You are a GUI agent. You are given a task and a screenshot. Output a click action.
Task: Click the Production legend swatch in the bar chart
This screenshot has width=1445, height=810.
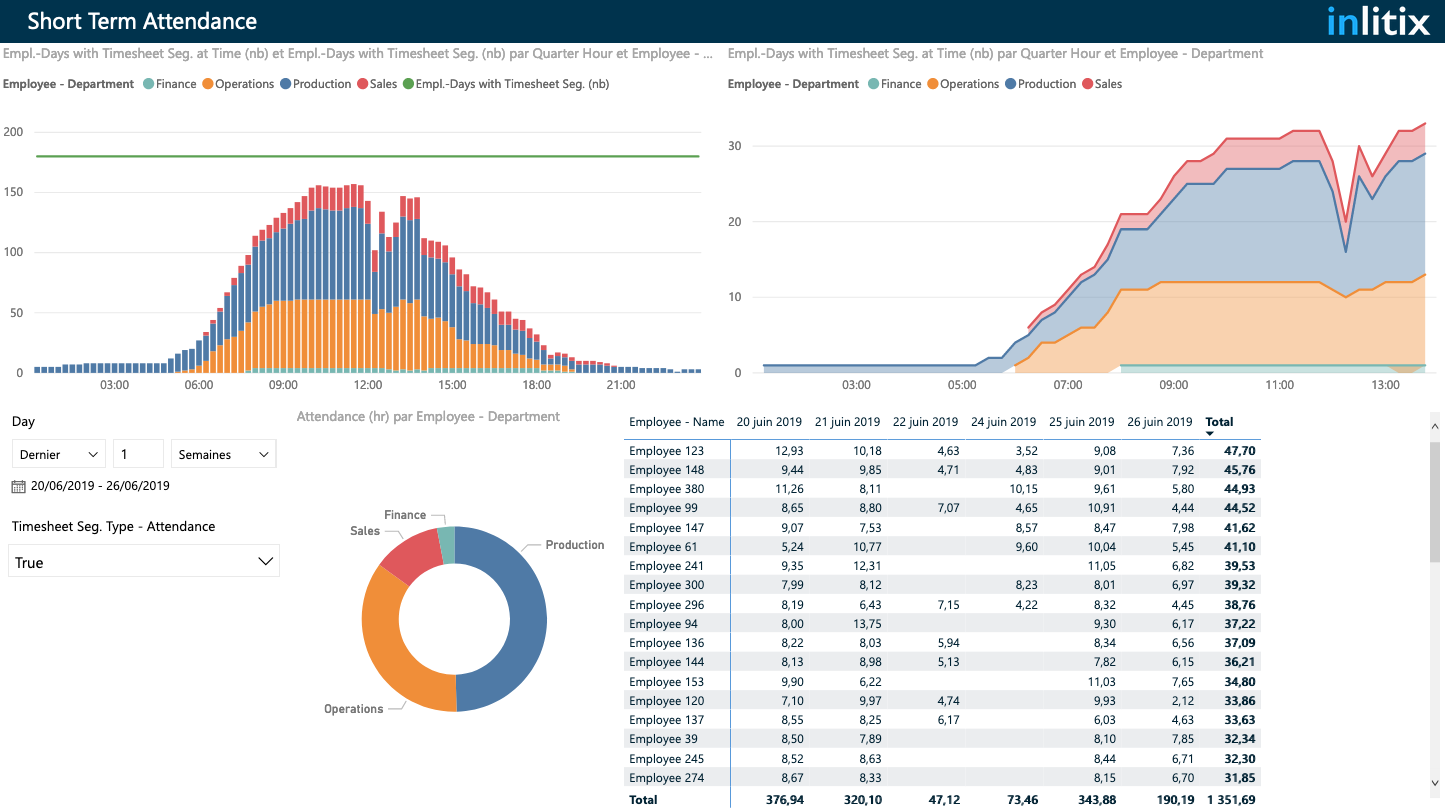[x=286, y=84]
